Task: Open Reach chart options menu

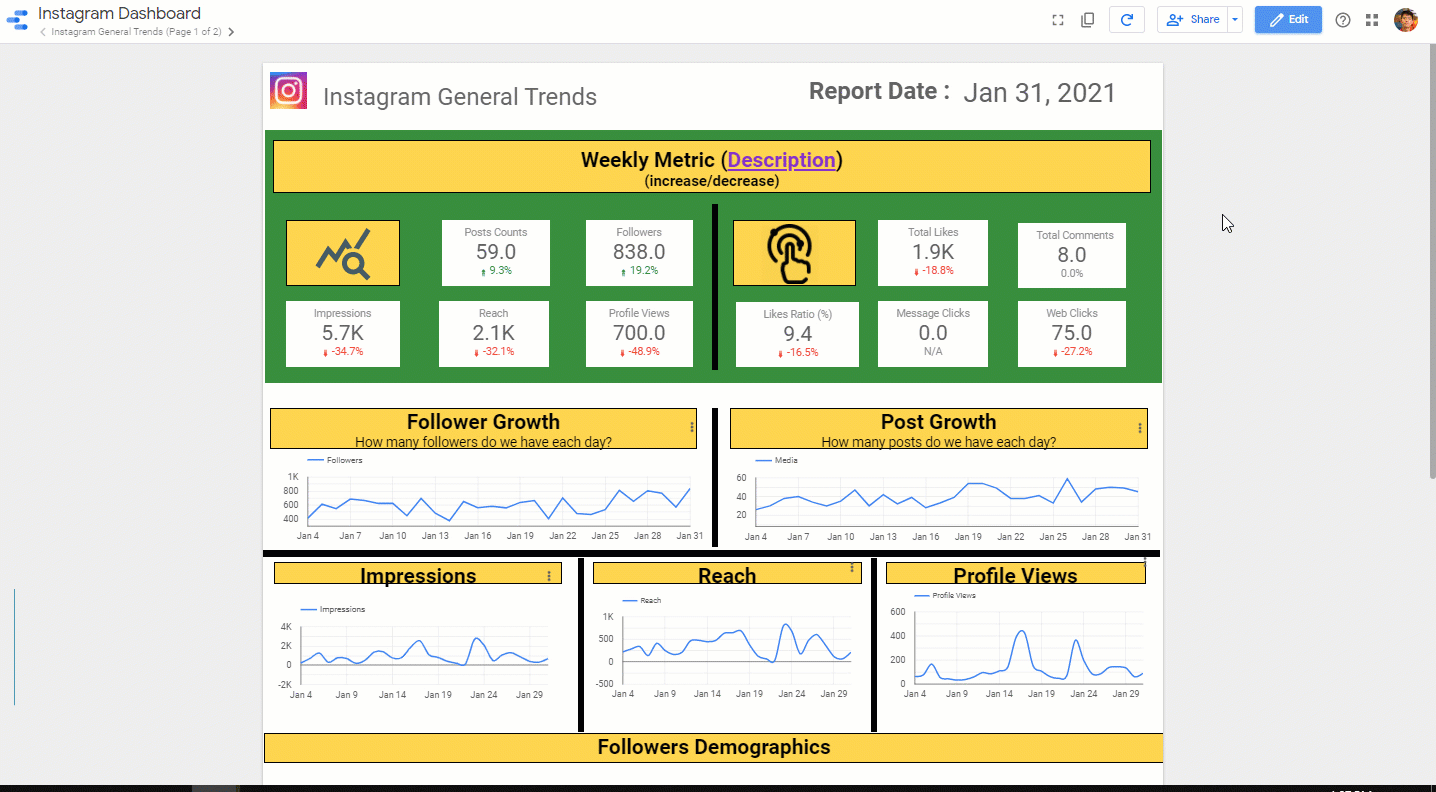Action: 852,568
